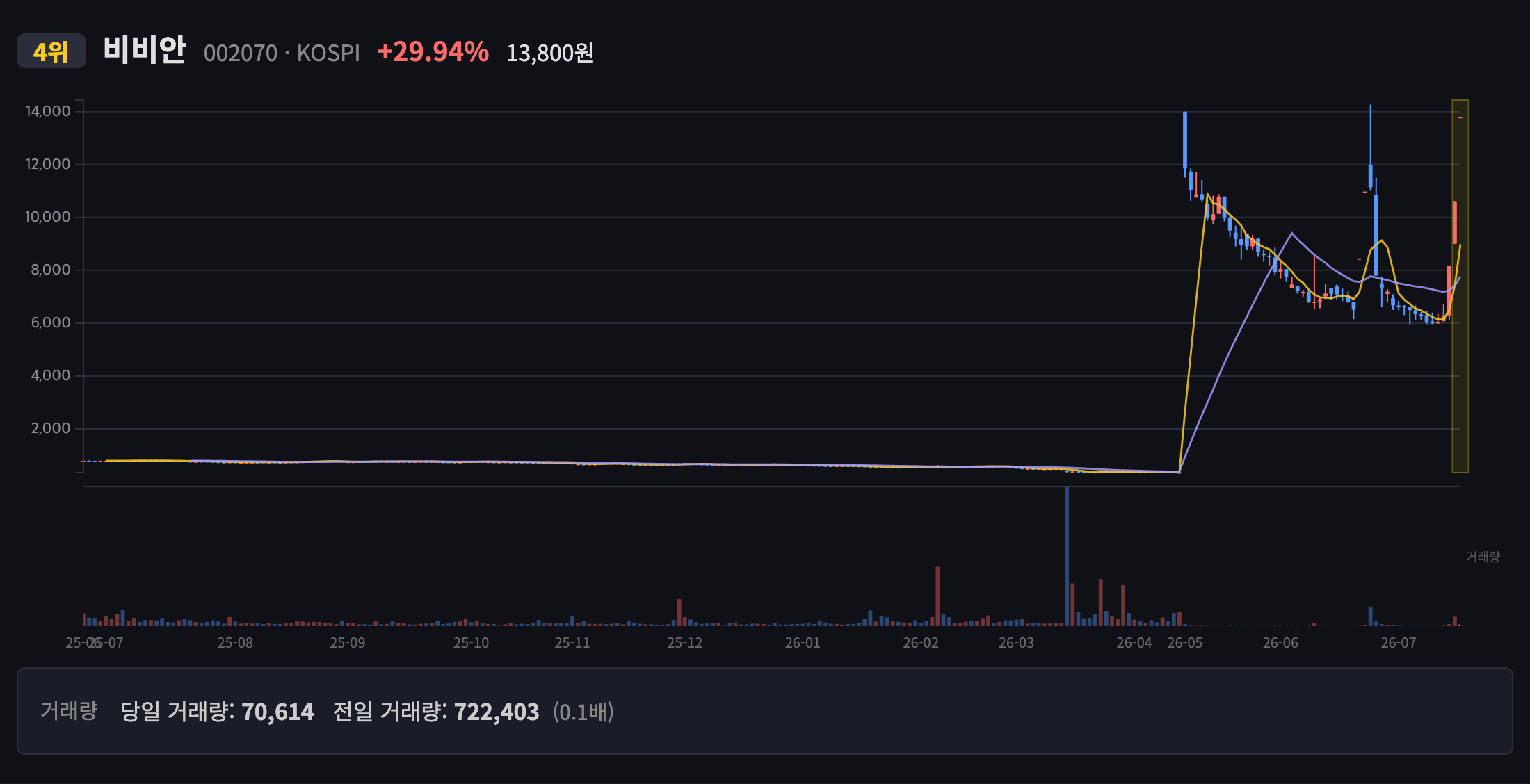Click the 26-02 date axis label
The height and width of the screenshot is (784, 1530).
921,643
